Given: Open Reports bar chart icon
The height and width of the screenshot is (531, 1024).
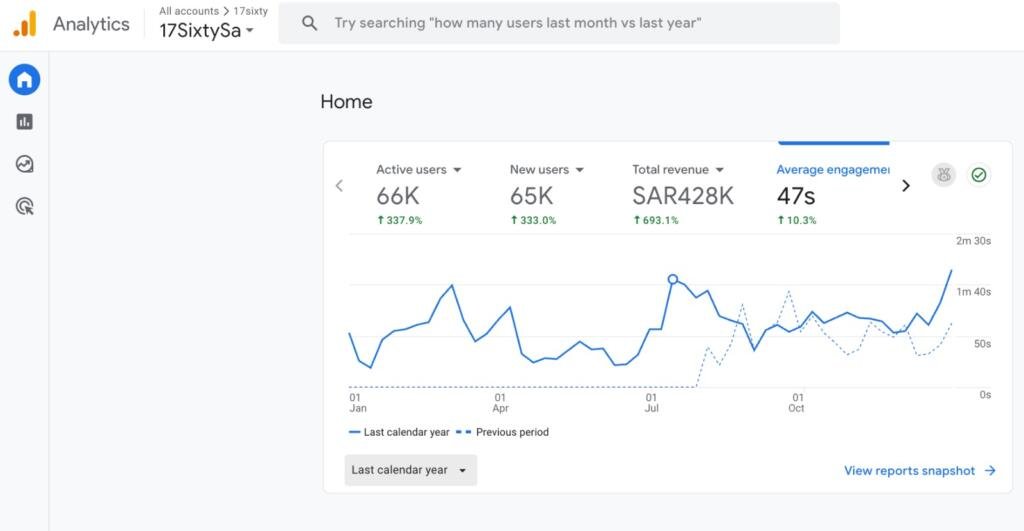Looking at the screenshot, I should click(24, 122).
